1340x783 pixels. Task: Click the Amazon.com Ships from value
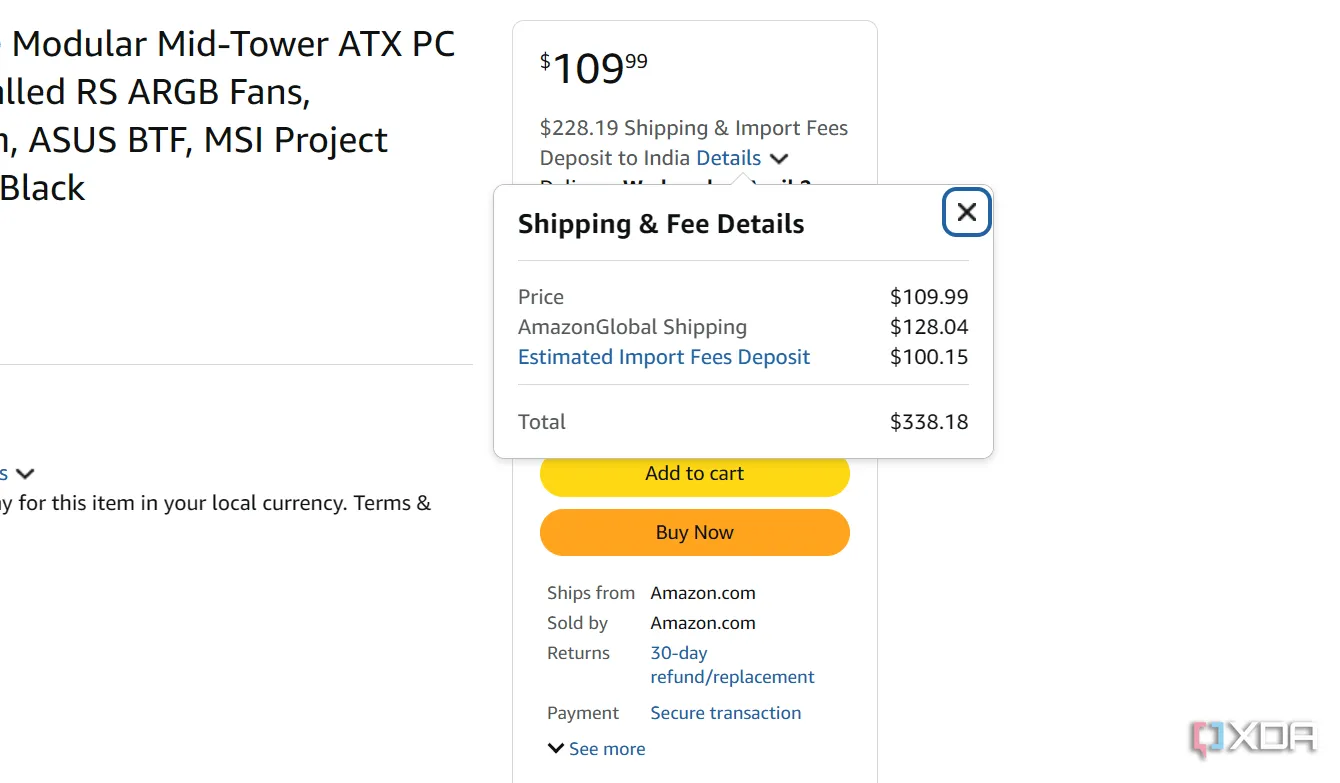tap(702, 593)
